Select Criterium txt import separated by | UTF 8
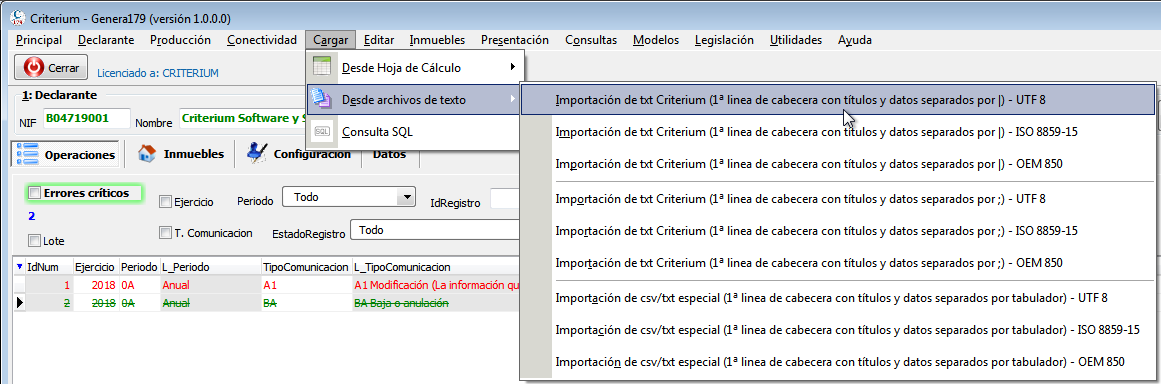 (838, 99)
